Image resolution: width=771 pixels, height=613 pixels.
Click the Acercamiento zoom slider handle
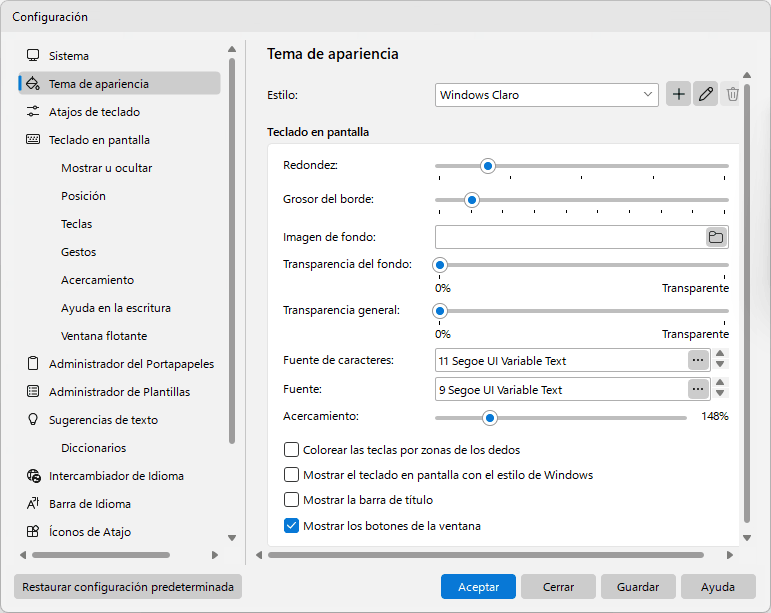(x=490, y=418)
